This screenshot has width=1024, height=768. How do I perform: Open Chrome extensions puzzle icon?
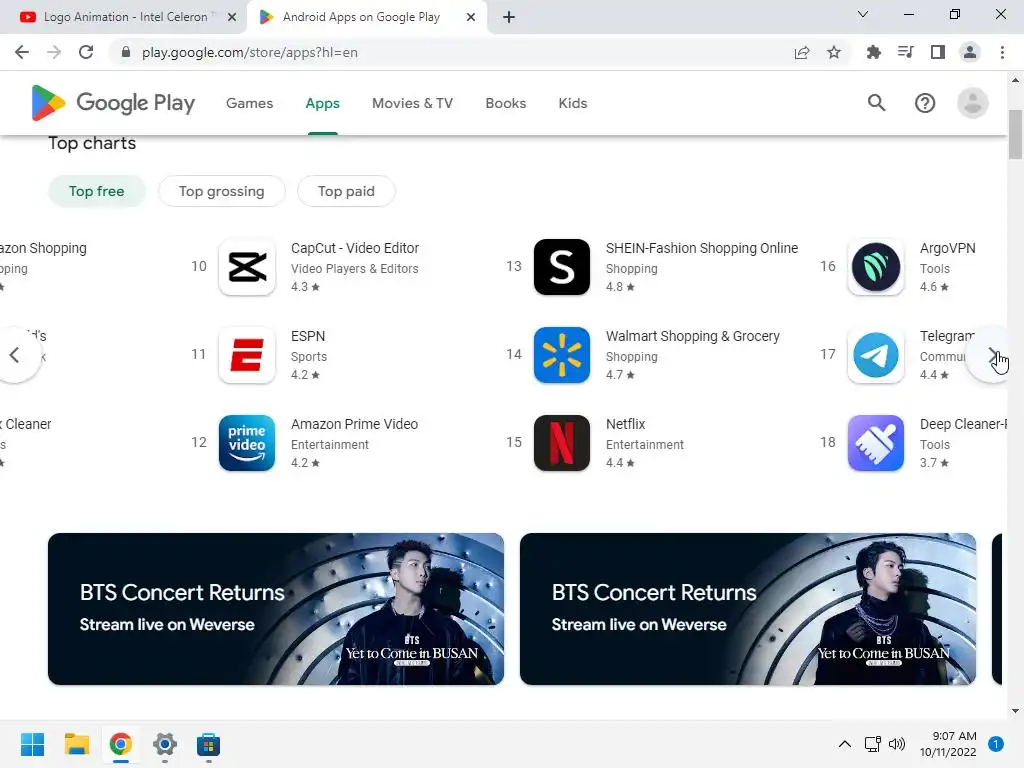pos(873,53)
